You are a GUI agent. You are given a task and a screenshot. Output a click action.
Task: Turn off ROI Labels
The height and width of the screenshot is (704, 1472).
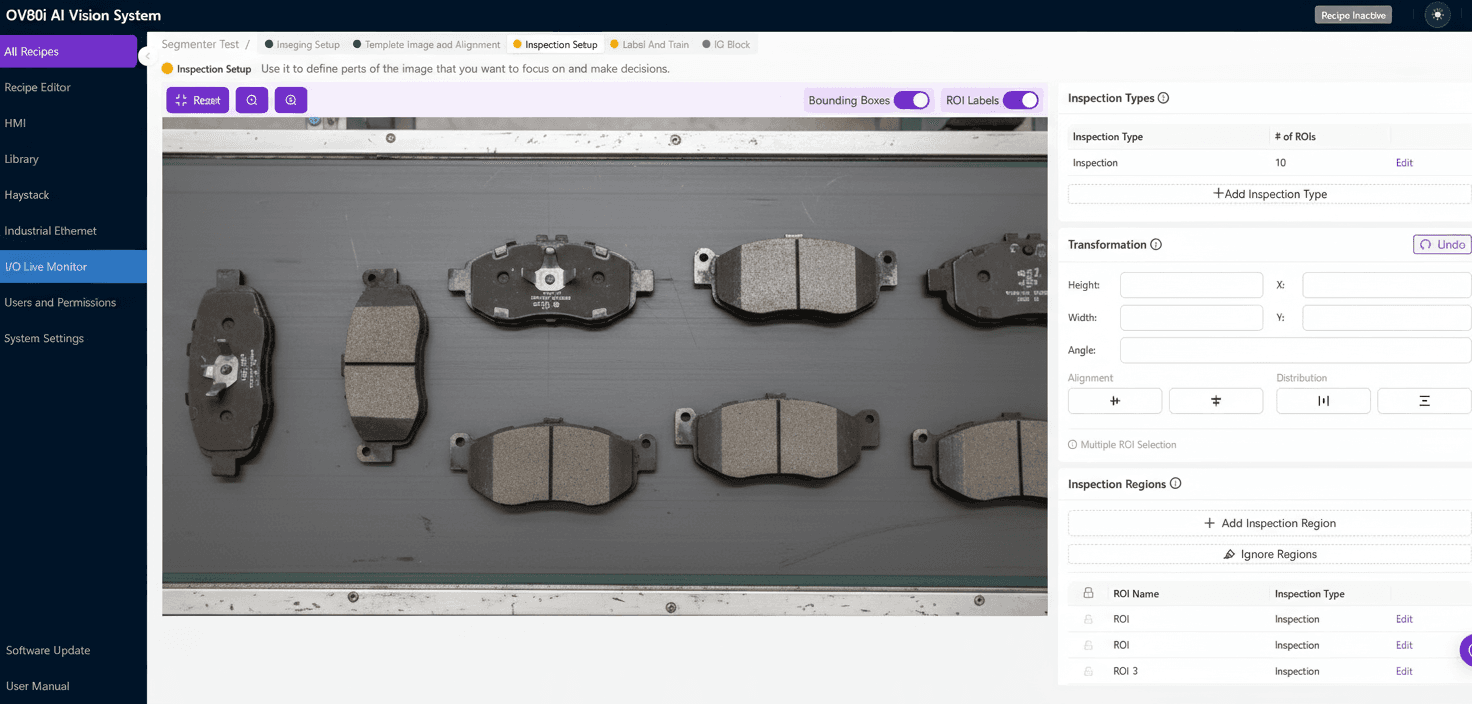coord(1021,100)
